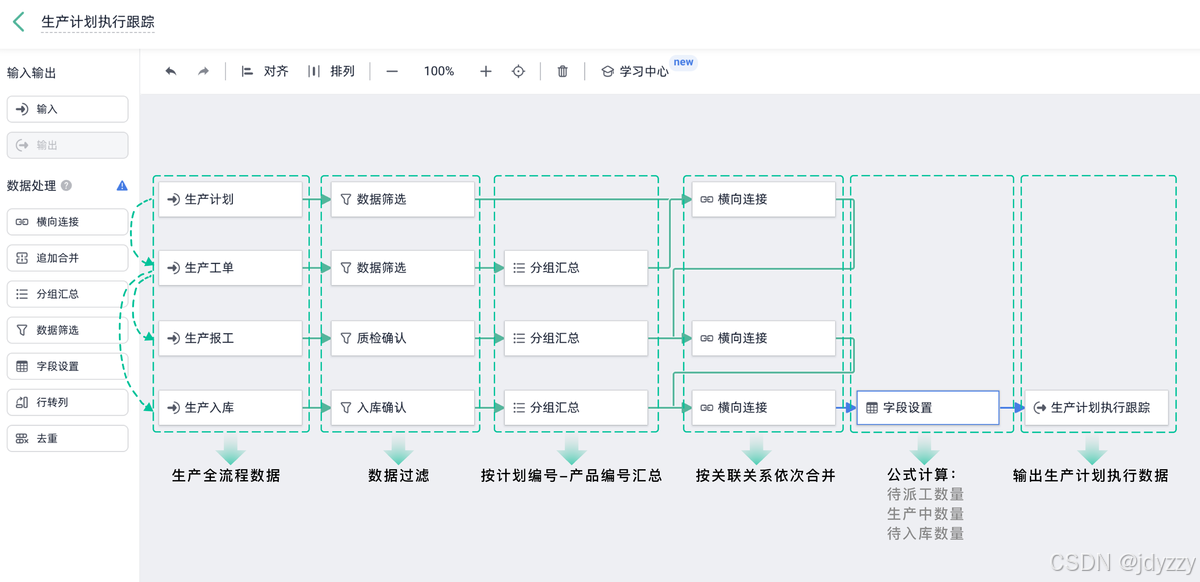Select the 分组汇总 node after 质检确认
1200x582 pixels.
(576, 338)
